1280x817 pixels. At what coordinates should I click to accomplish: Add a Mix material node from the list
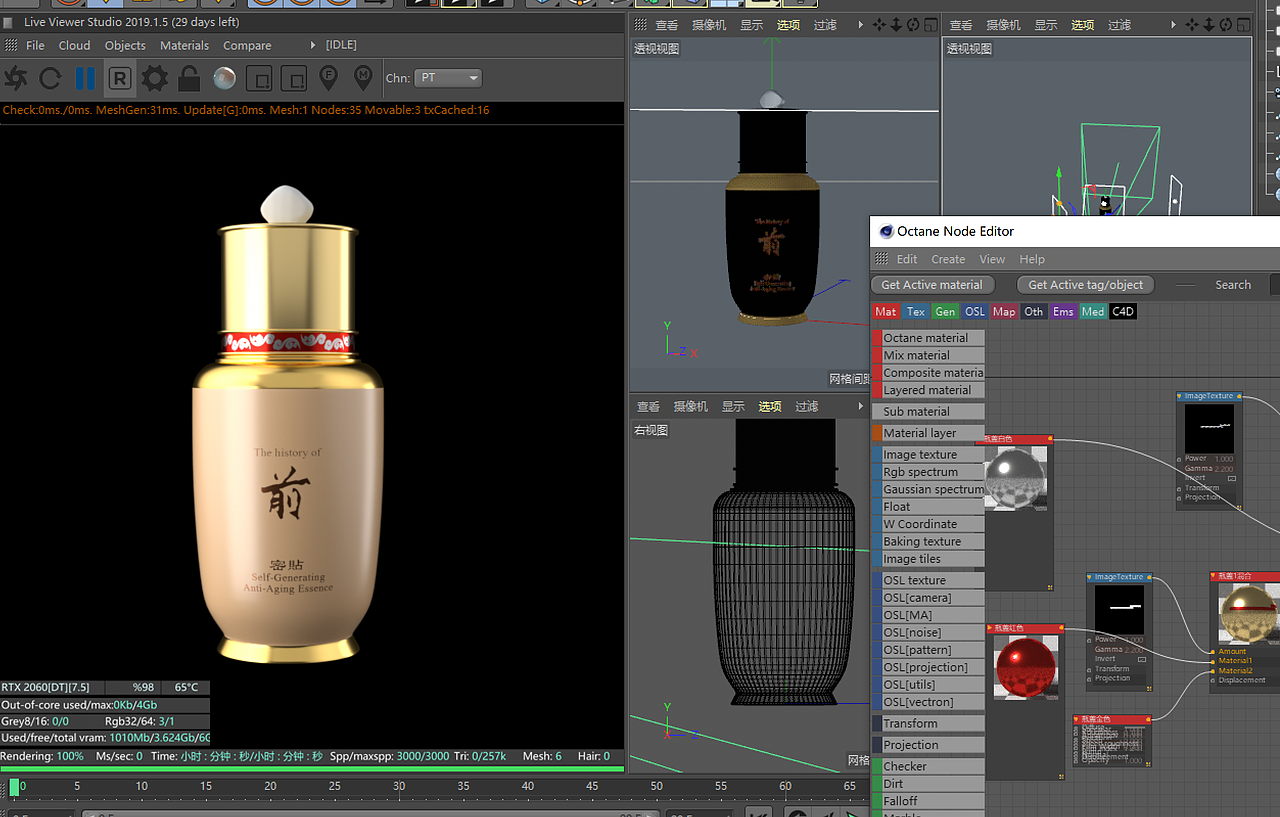pyautogui.click(x=928, y=355)
